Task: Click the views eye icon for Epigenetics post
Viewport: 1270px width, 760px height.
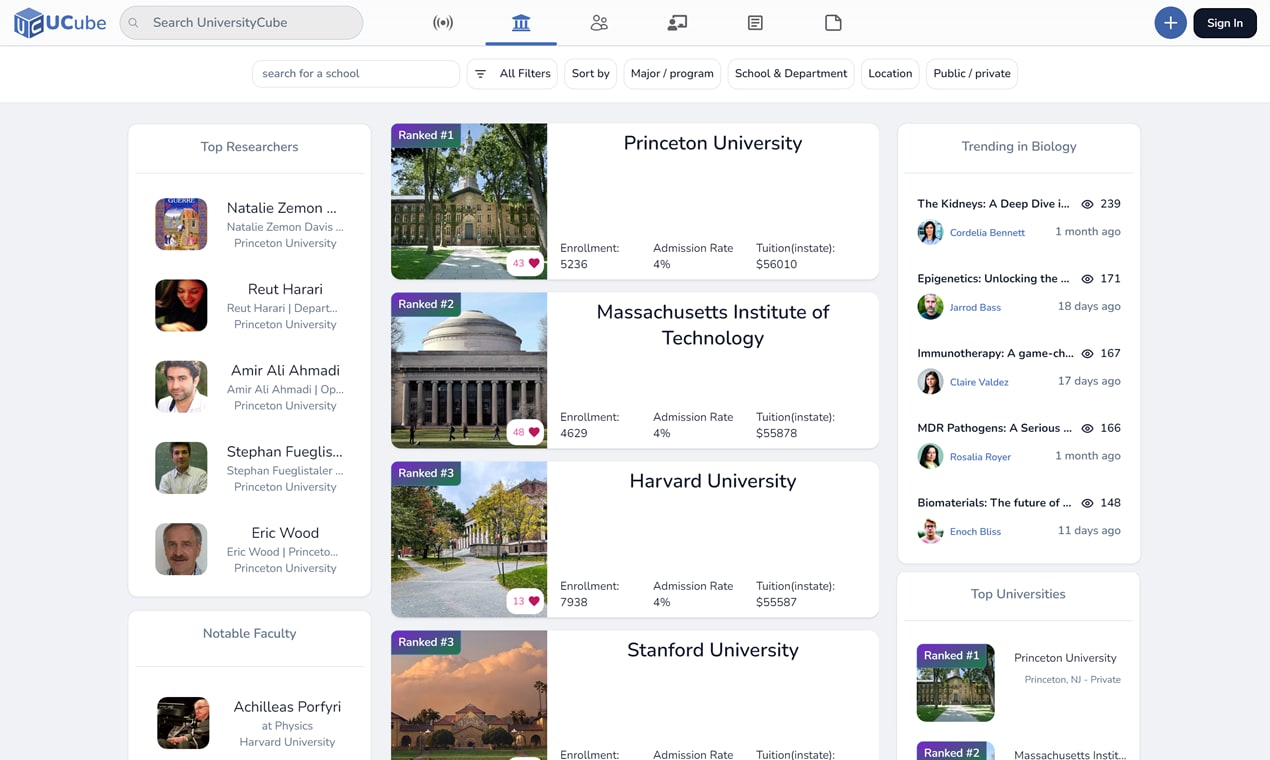Action: coord(1087,279)
